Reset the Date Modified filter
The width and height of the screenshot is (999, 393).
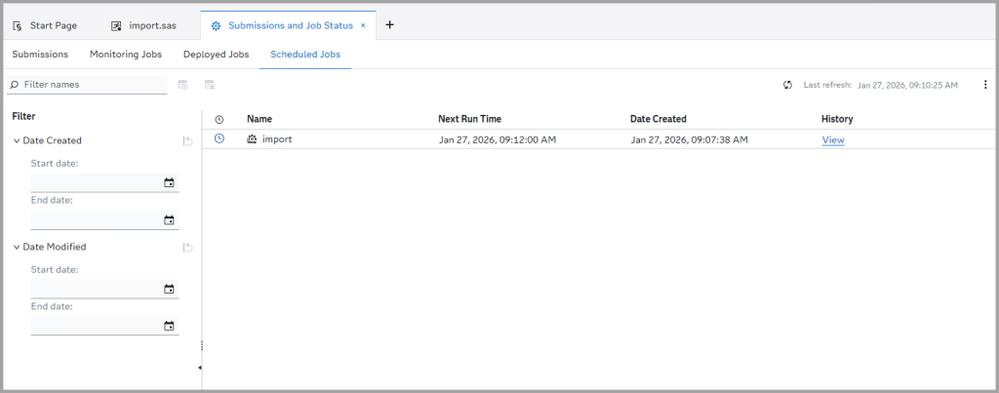point(187,247)
